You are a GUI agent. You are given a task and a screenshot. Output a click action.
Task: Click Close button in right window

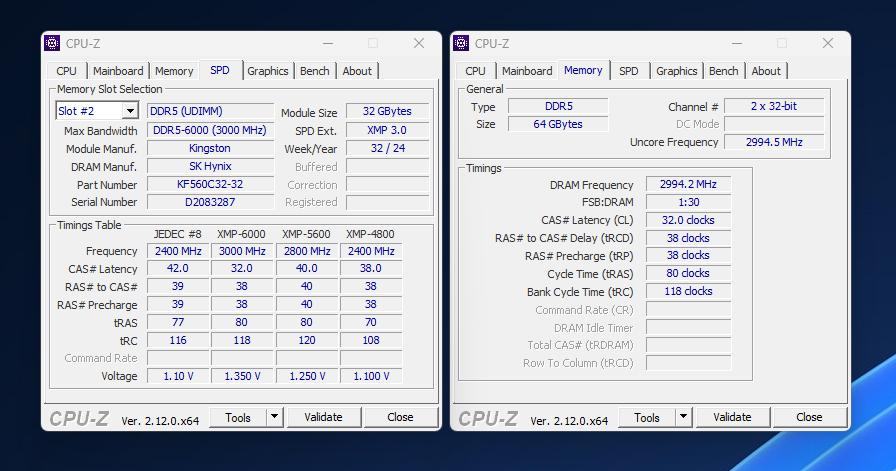pos(809,418)
